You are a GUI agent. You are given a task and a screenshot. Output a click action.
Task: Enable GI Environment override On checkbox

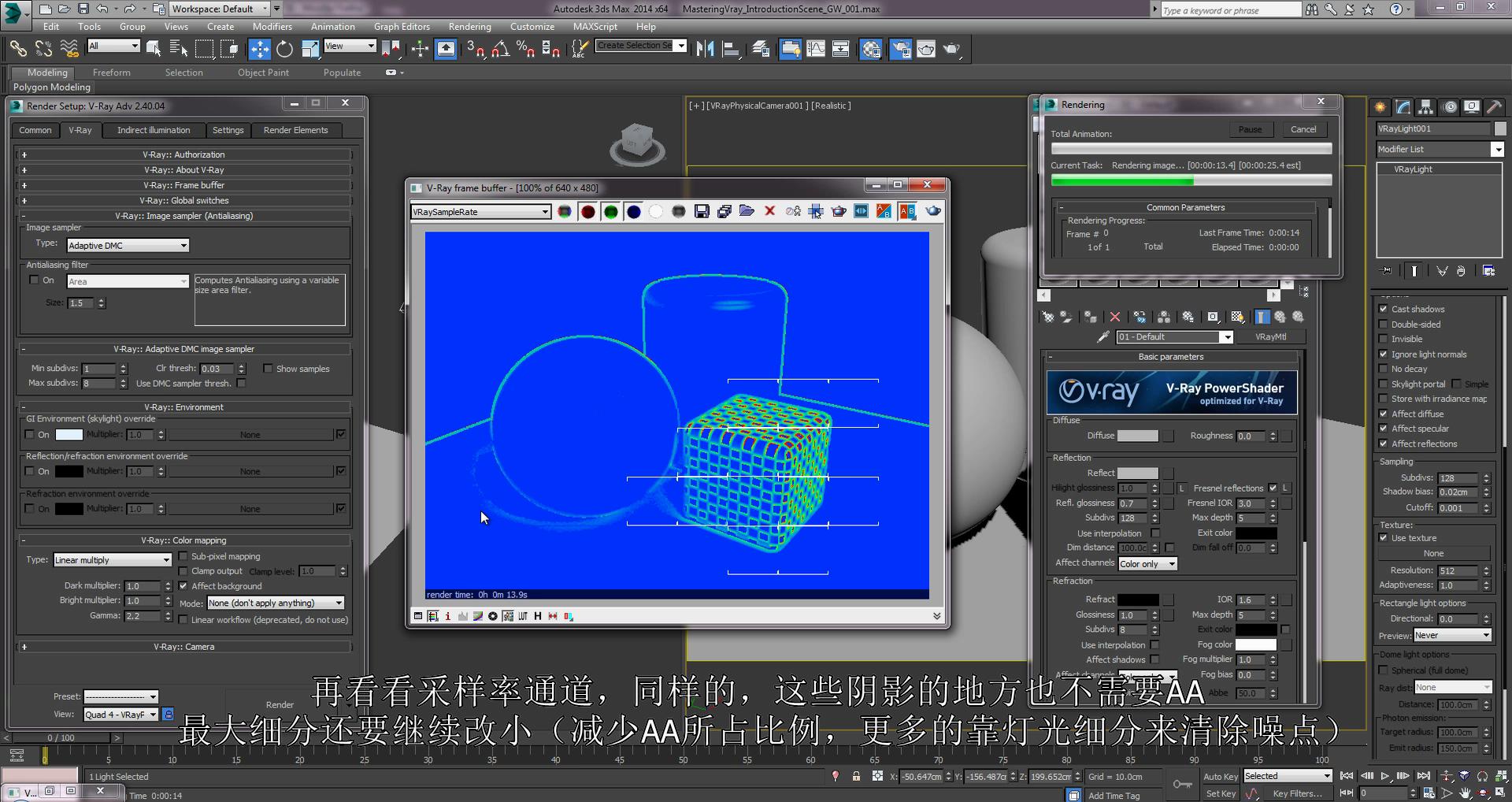click(30, 434)
